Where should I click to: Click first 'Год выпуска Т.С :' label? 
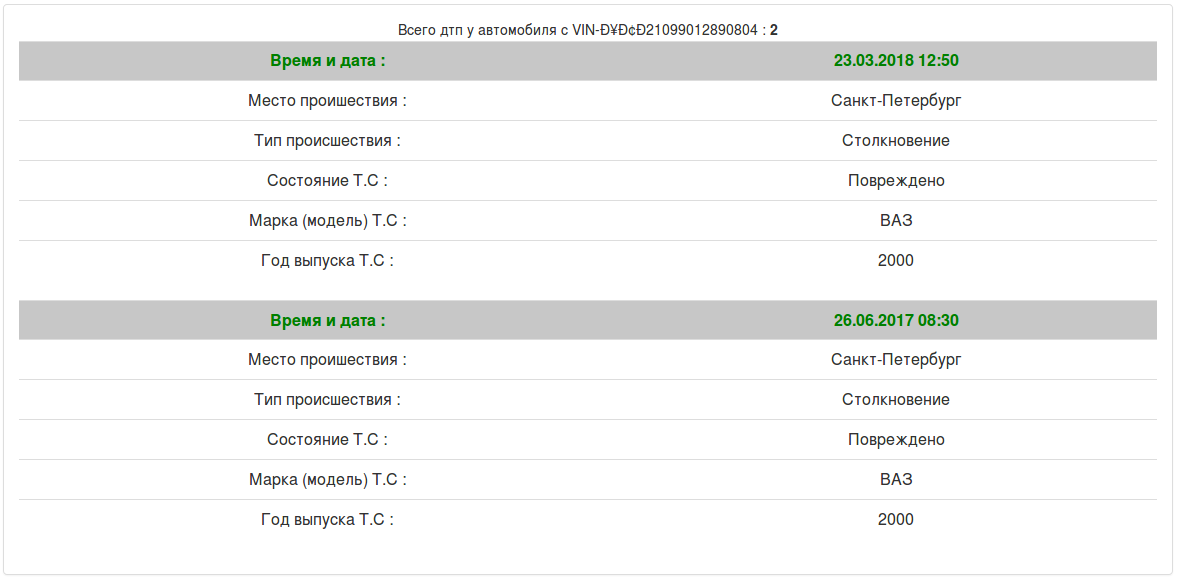pos(328,261)
